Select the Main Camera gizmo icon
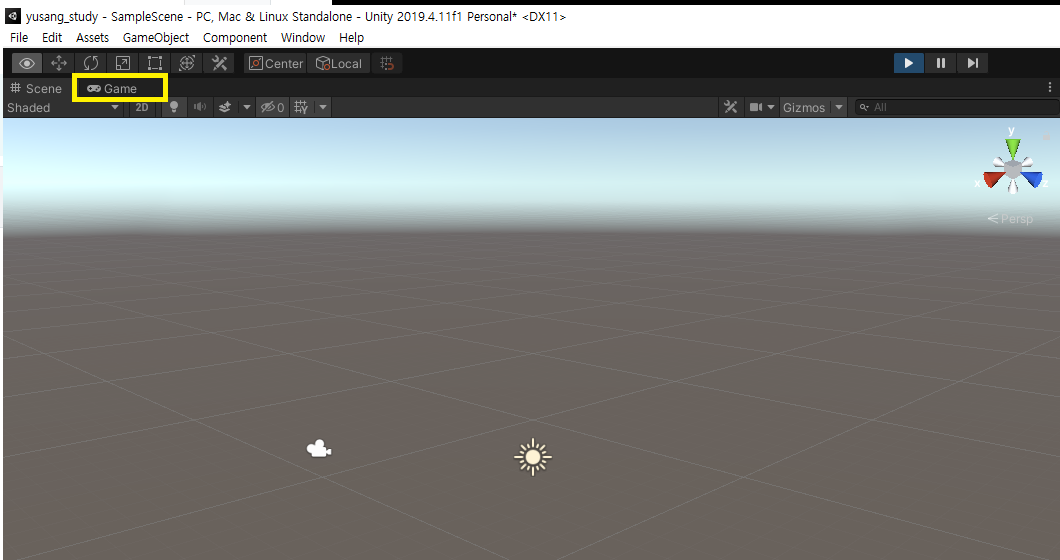Screen dimensions: 1060x560 318,449
